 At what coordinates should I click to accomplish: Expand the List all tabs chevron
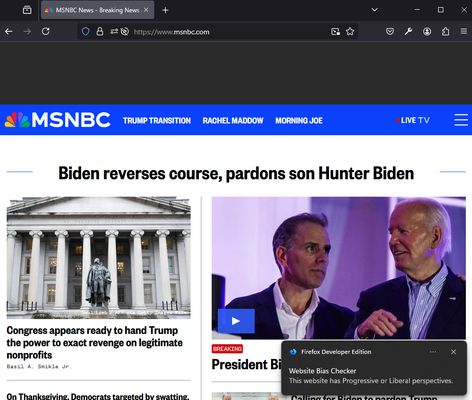tap(375, 10)
